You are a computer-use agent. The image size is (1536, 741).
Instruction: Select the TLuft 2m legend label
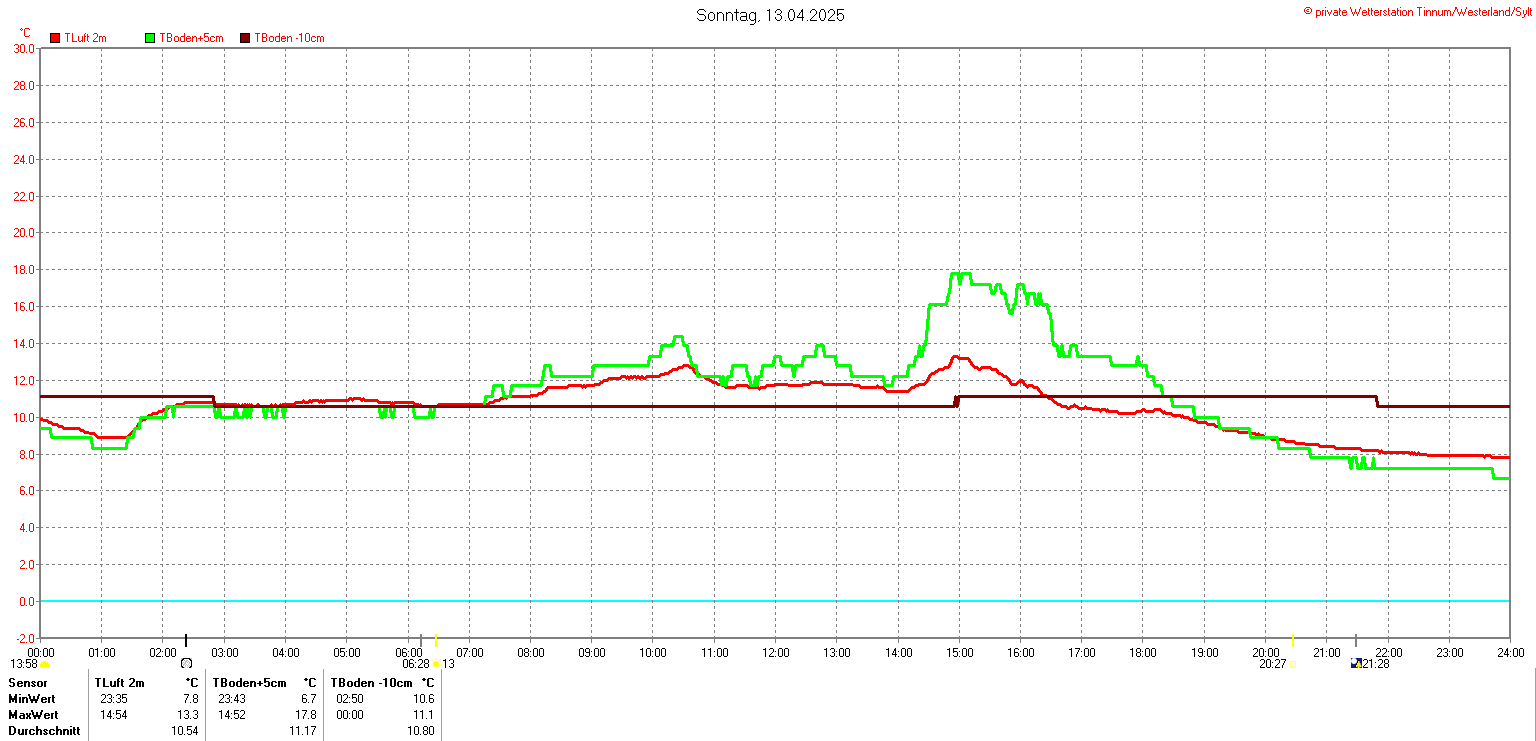point(85,38)
